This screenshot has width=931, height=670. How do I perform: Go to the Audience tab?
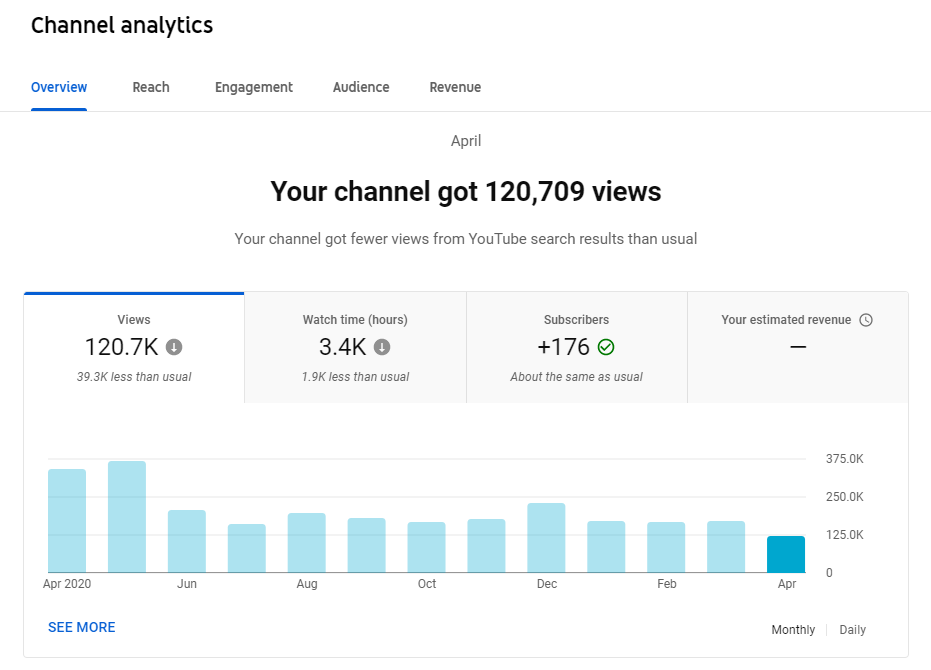click(x=361, y=87)
